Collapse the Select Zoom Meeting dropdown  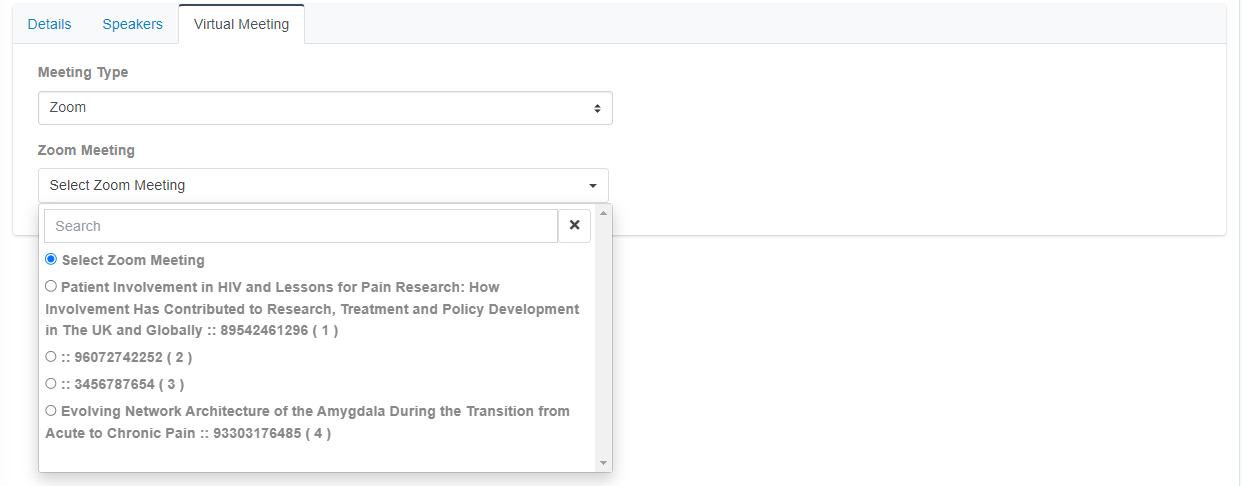tap(323, 185)
